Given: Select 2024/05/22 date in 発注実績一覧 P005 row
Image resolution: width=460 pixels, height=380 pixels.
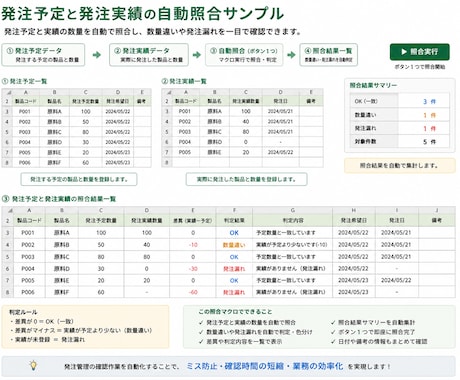Looking at the screenshot, I should (x=280, y=152).
